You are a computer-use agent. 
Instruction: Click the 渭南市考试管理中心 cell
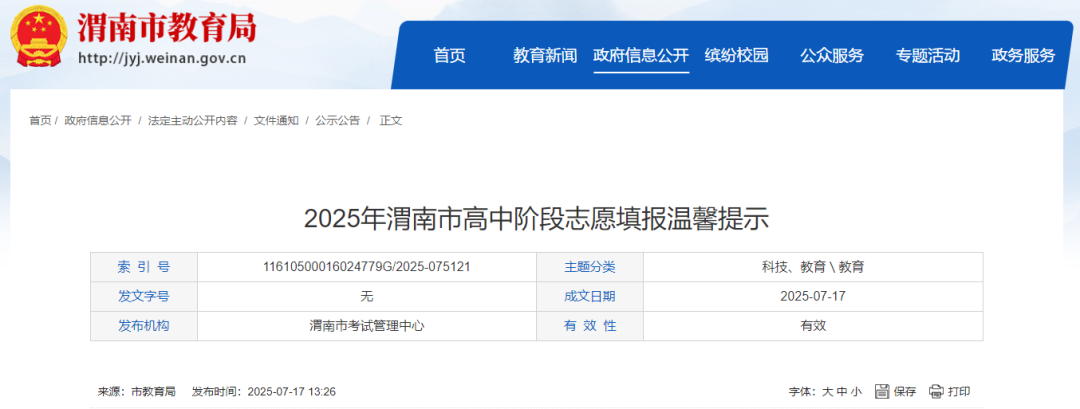367,326
